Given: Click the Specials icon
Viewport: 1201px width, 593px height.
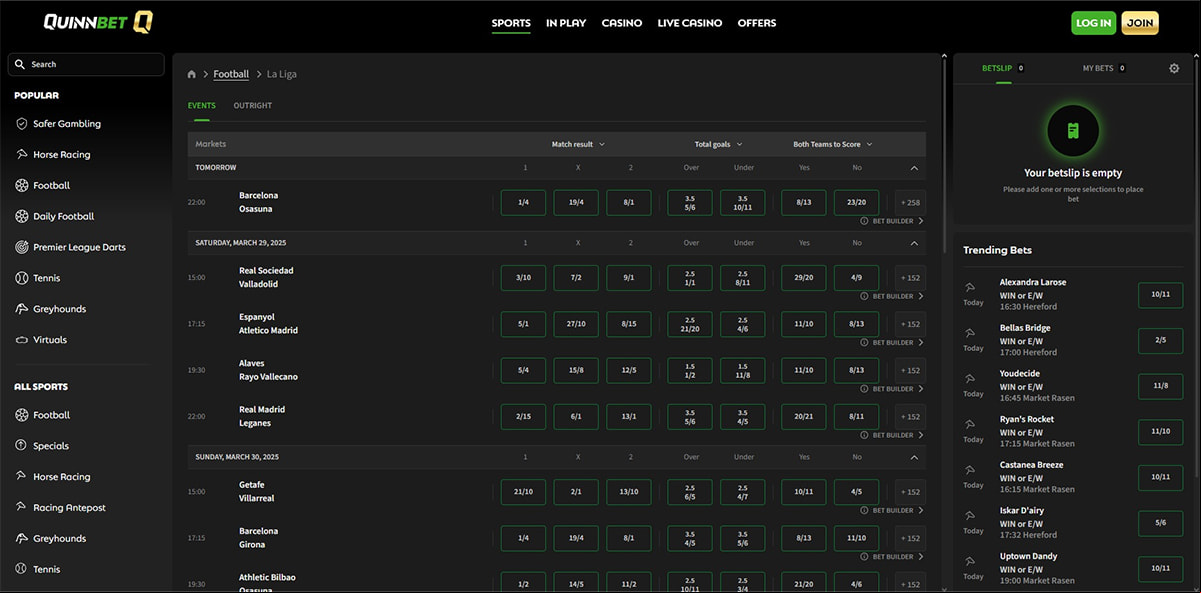Looking at the screenshot, I should click(22, 446).
